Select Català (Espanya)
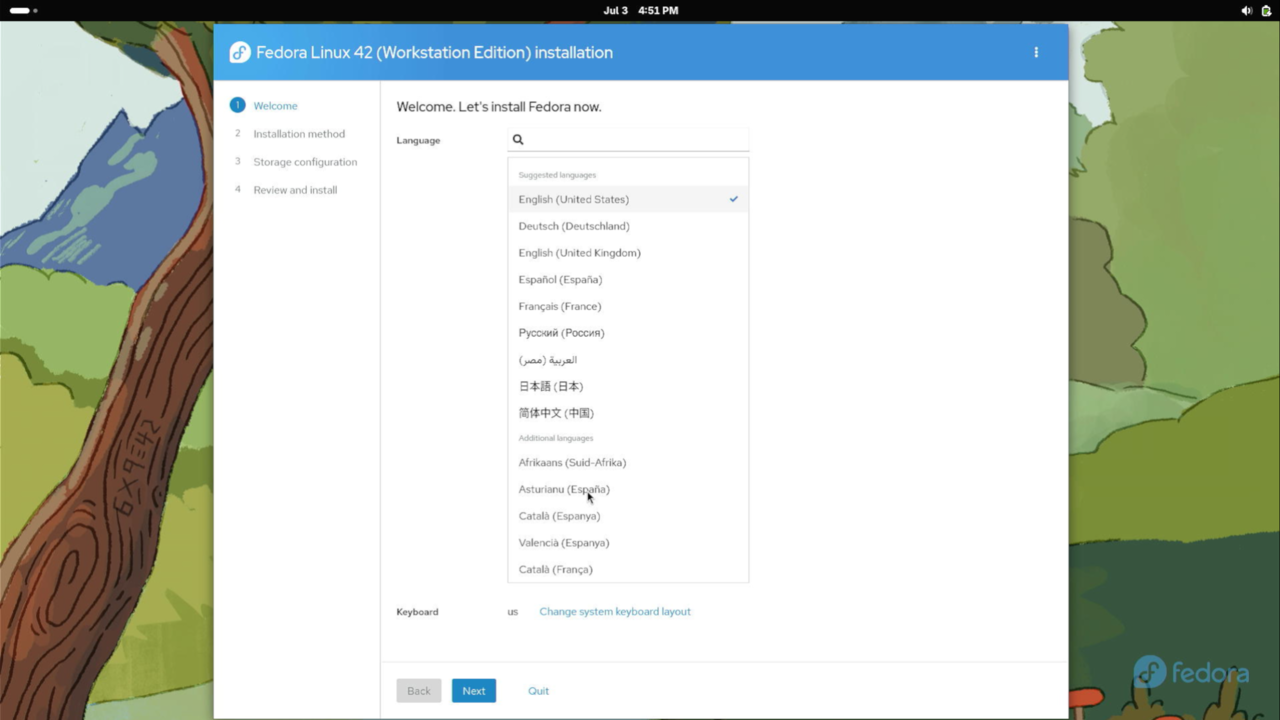 pos(628,516)
